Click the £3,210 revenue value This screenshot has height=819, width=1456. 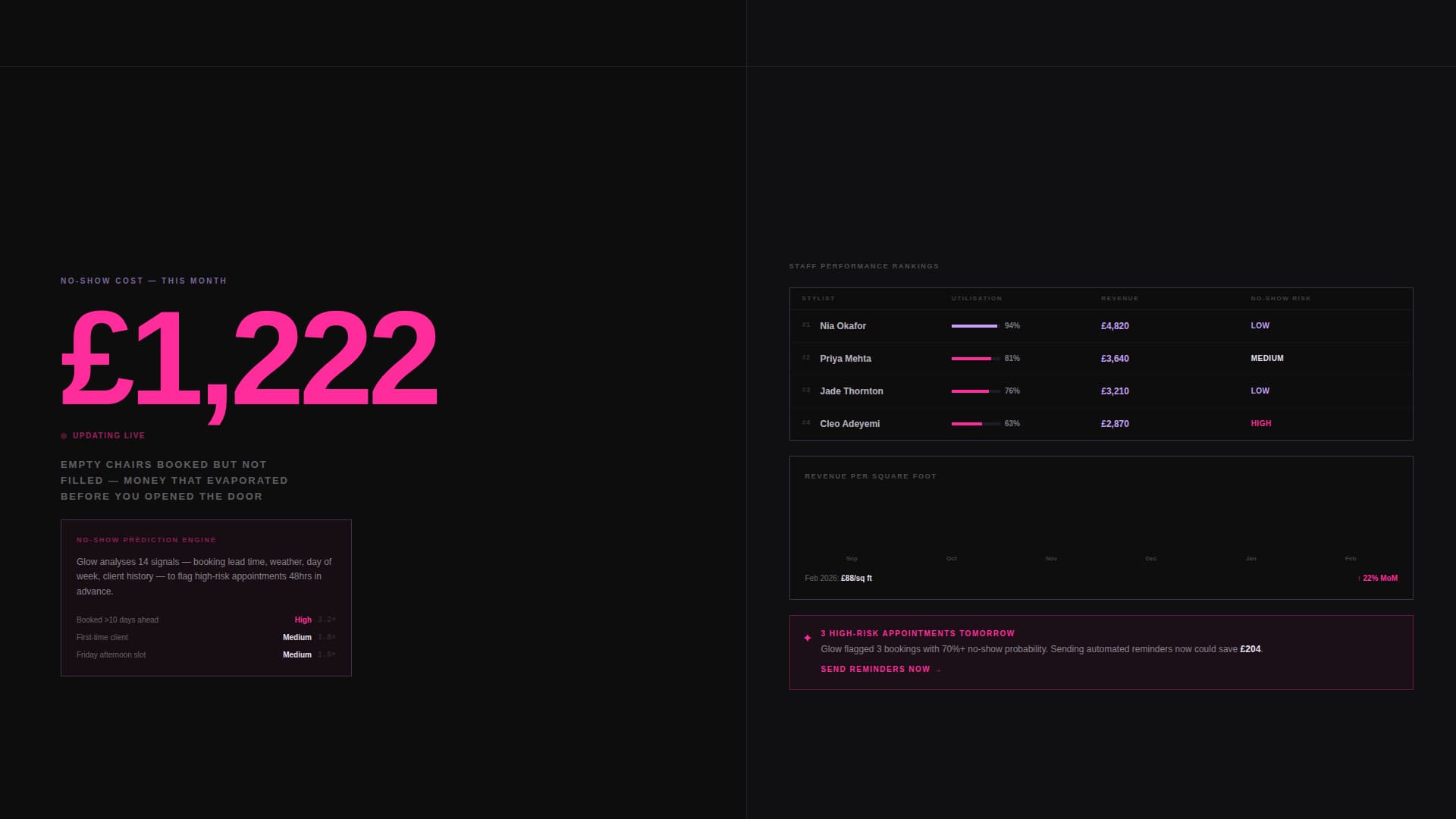pos(1115,391)
